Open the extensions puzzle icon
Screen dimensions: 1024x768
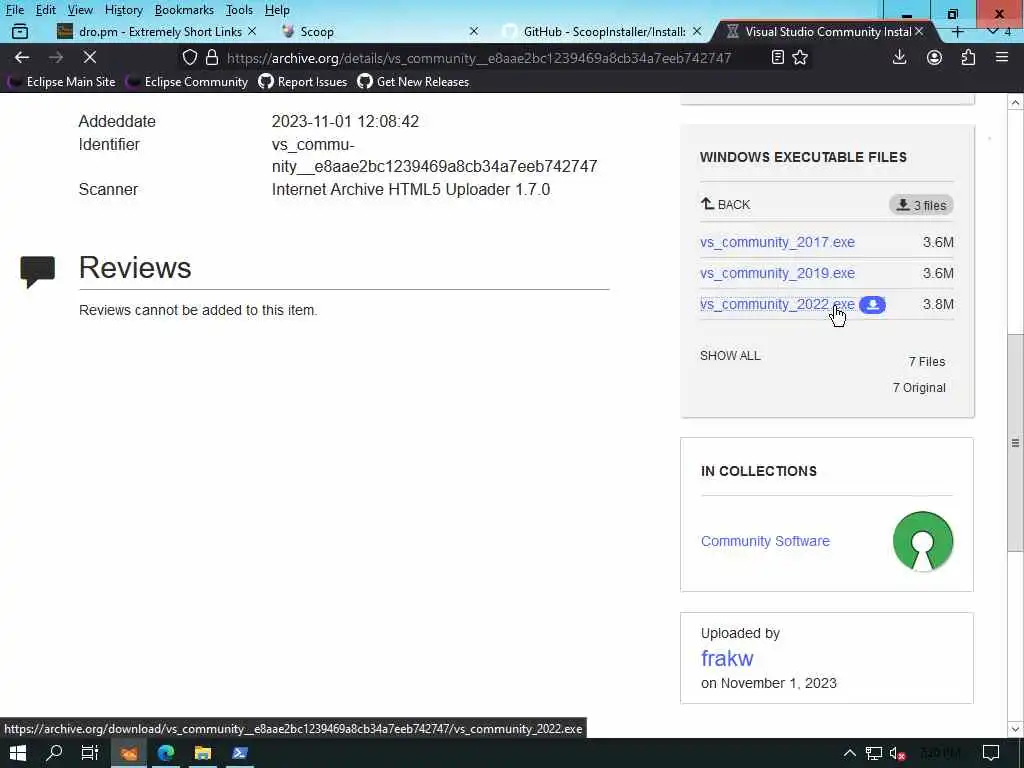968,57
